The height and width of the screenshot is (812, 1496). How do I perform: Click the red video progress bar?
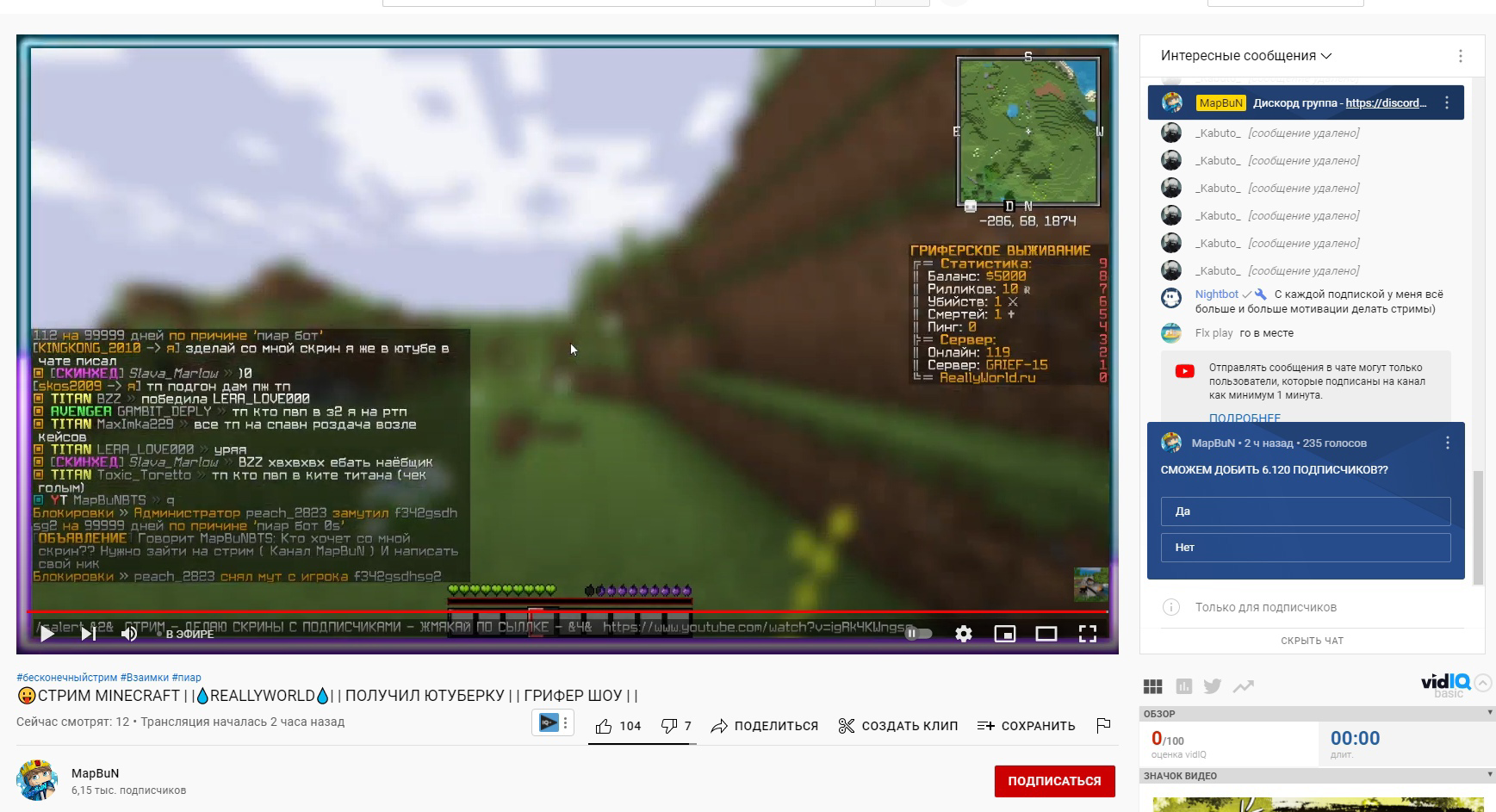(x=568, y=612)
